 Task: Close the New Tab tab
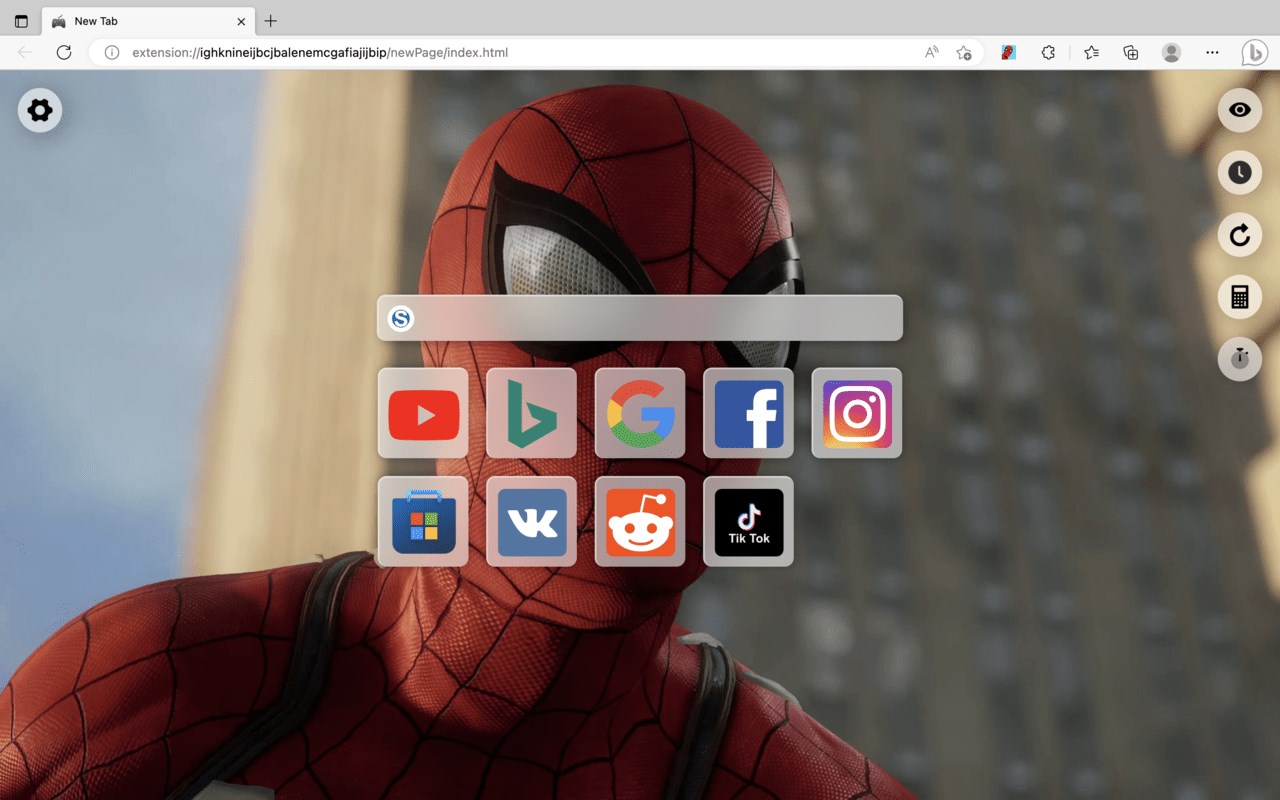pyautogui.click(x=241, y=21)
